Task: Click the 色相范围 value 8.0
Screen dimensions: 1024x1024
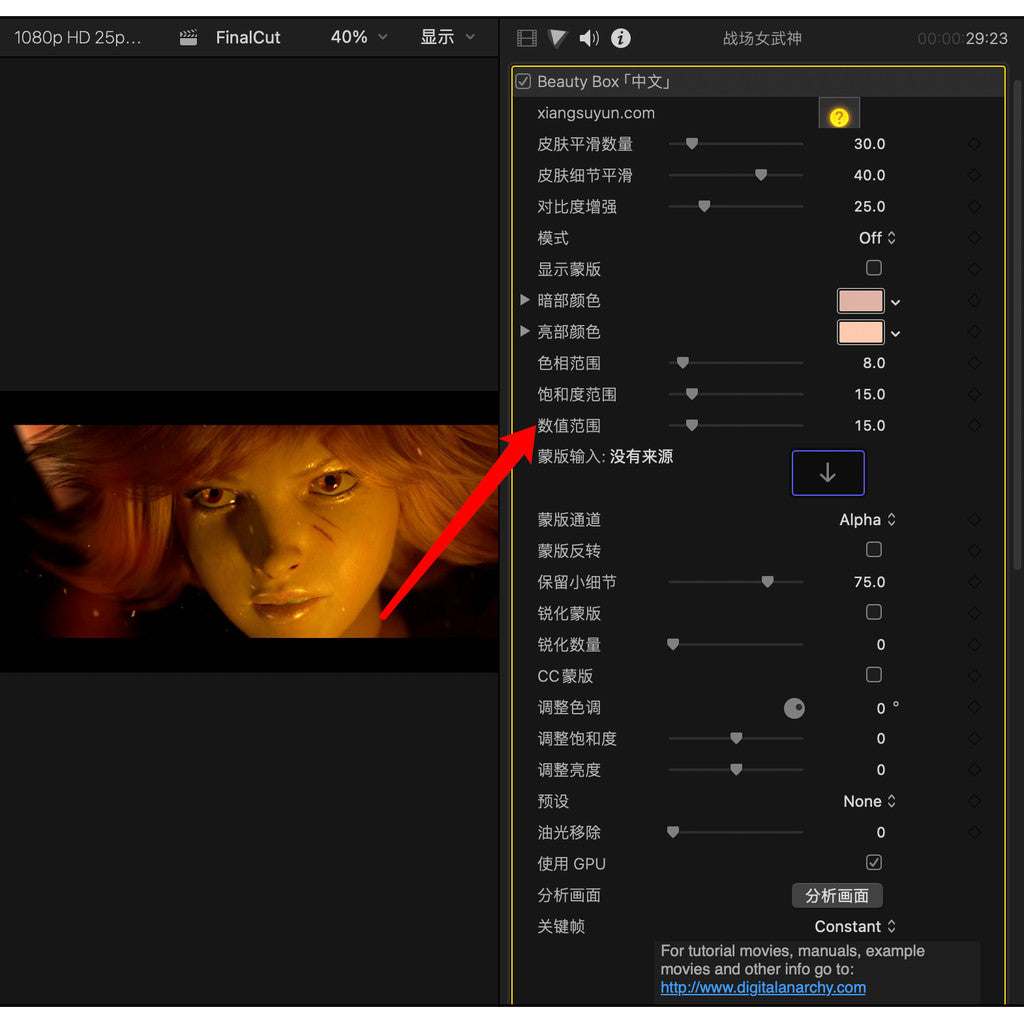Action: pyautogui.click(x=874, y=363)
